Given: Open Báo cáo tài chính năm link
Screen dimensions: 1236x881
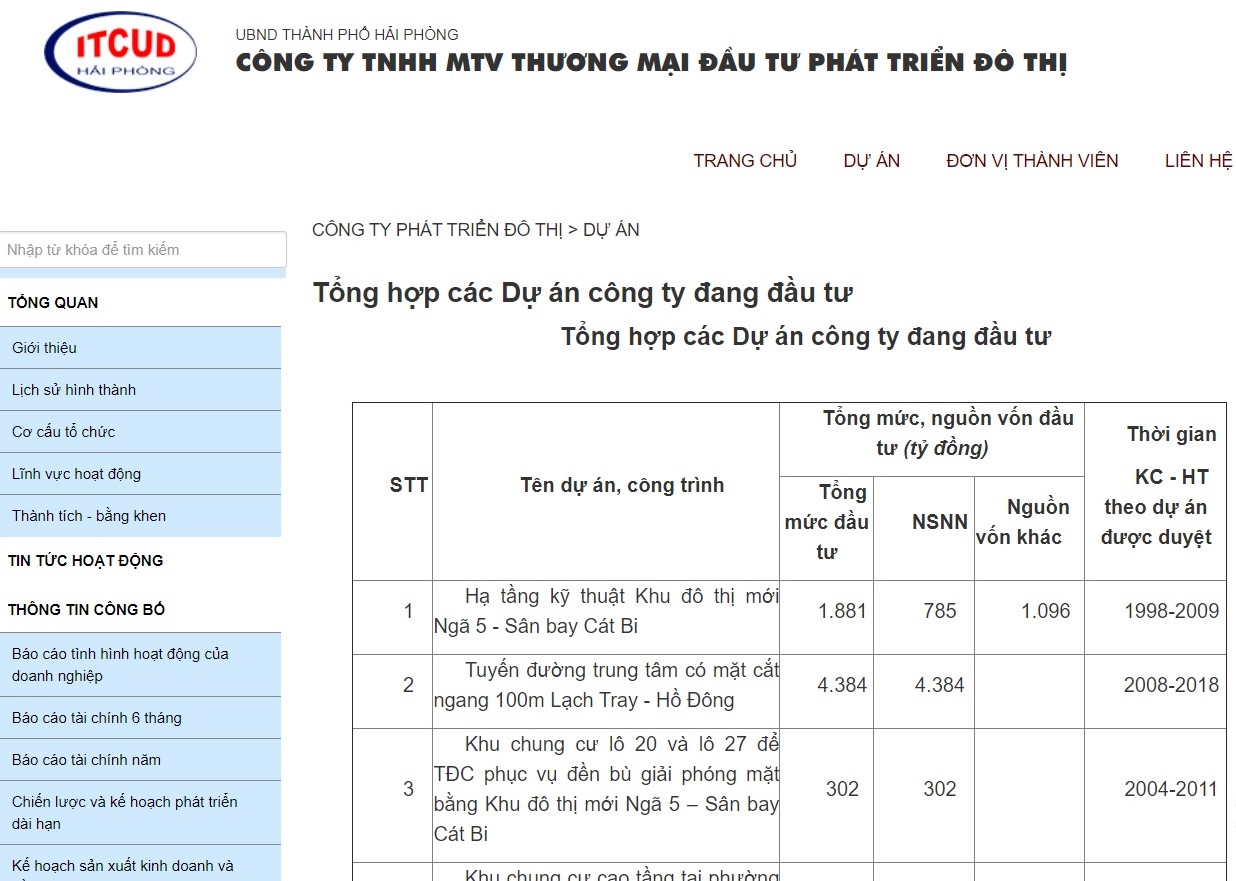Looking at the screenshot, I should [86, 760].
